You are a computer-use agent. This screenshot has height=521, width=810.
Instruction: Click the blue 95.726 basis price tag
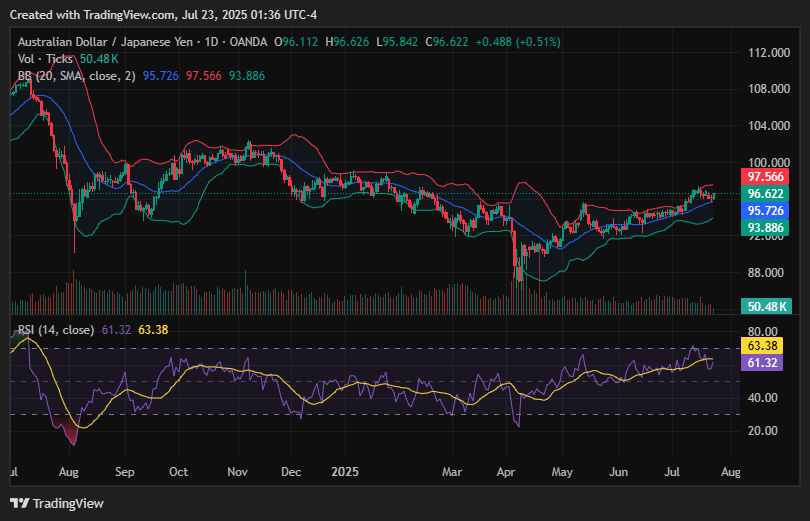point(765,211)
